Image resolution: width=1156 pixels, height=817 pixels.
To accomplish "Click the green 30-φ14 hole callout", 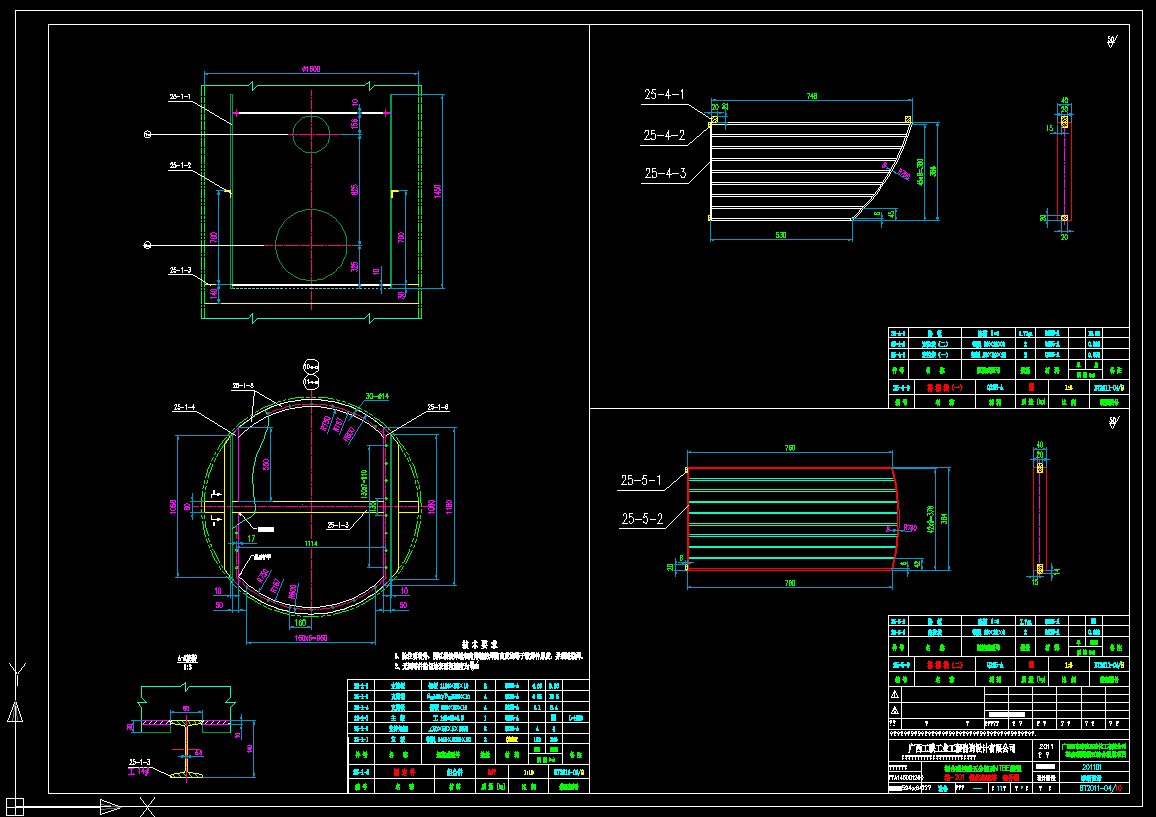I will coord(377,397).
